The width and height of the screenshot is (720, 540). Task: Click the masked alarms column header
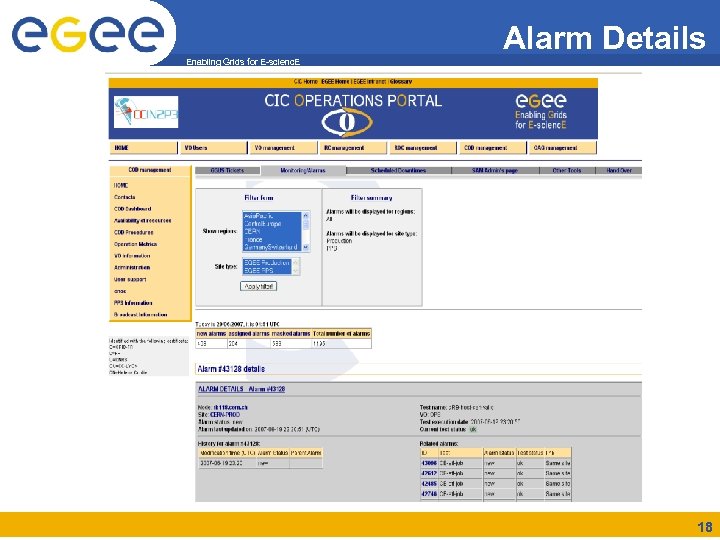tap(291, 334)
